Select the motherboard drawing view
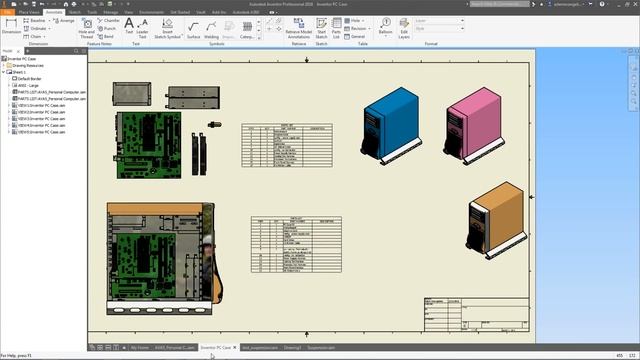Image resolution: width=640 pixels, height=360 pixels. click(148, 145)
